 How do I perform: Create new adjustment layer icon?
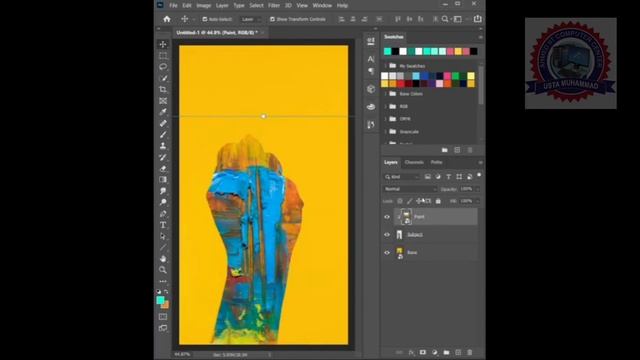[435, 352]
